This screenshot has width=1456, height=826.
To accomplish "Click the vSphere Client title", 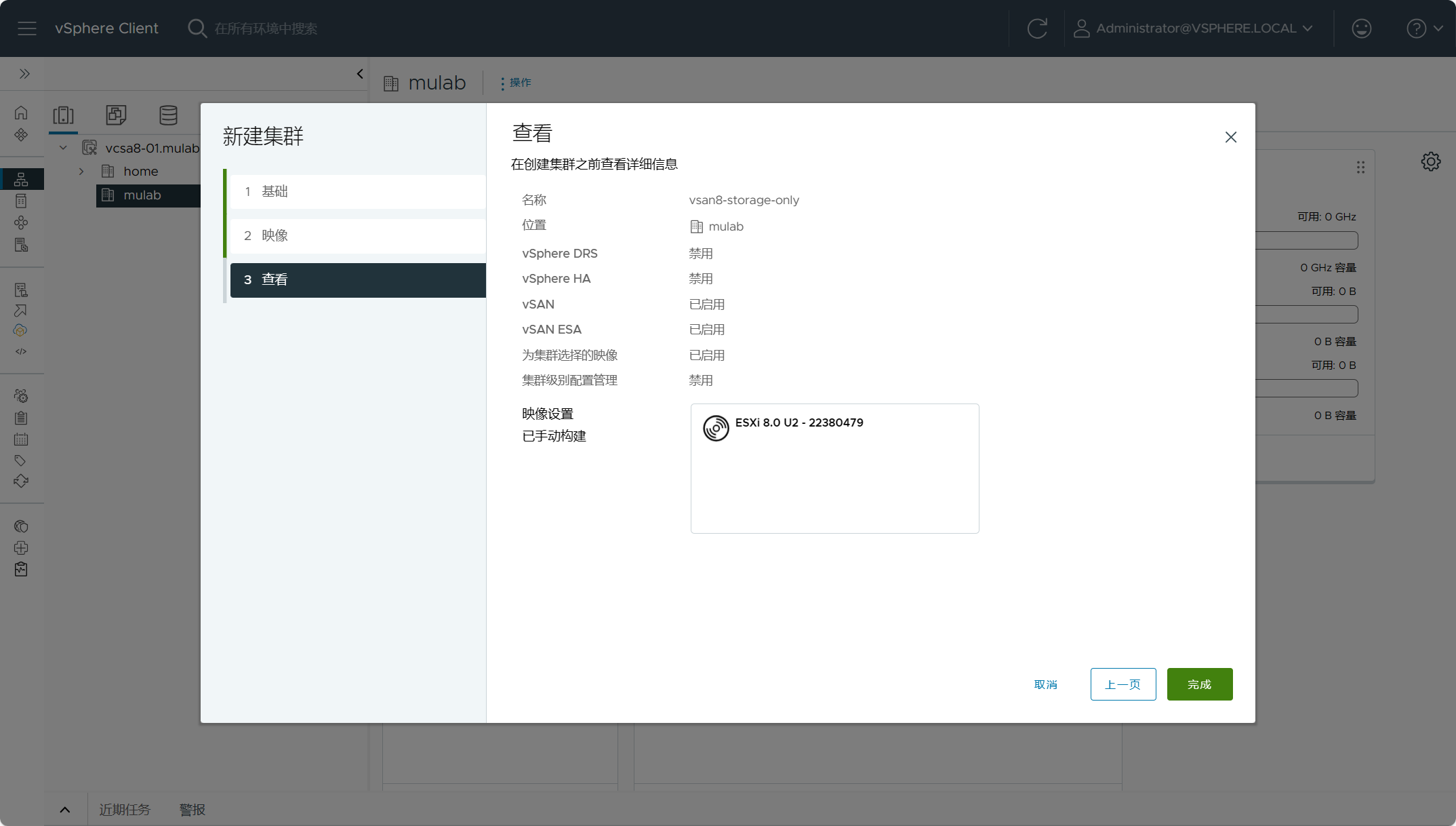I will point(106,28).
